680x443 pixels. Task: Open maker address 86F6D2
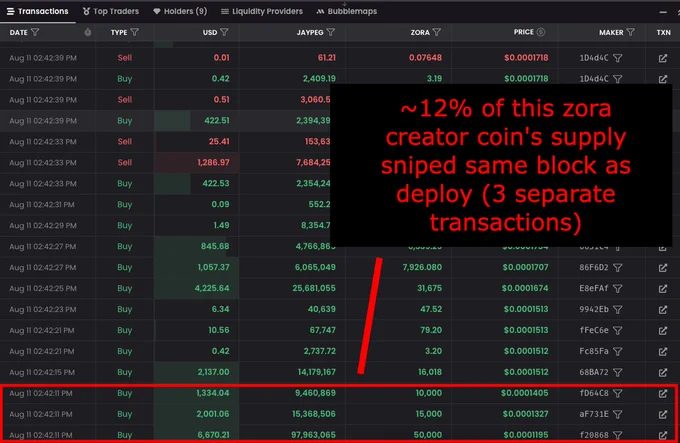pos(594,267)
